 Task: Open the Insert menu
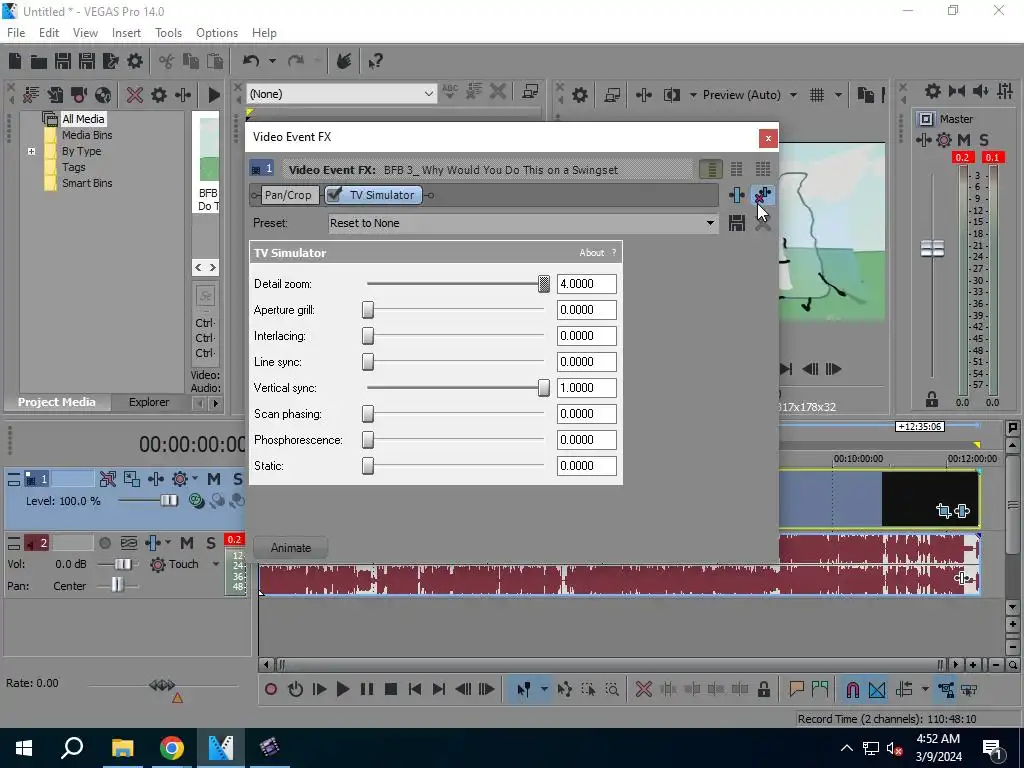126,33
